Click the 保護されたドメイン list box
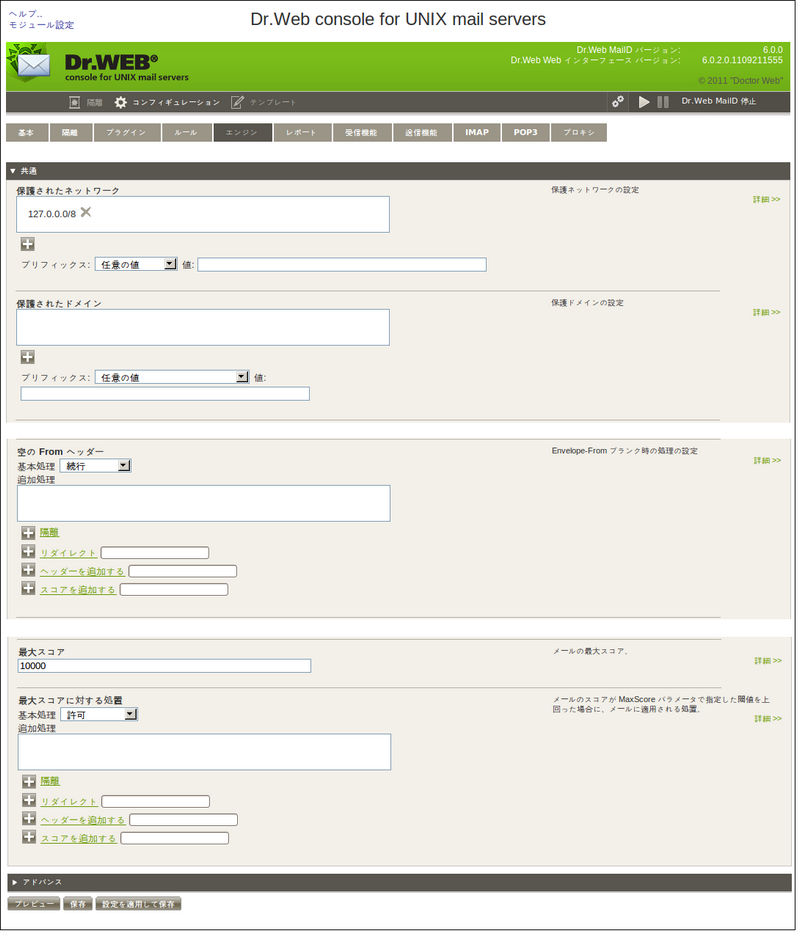The height and width of the screenshot is (934, 800). click(x=203, y=327)
